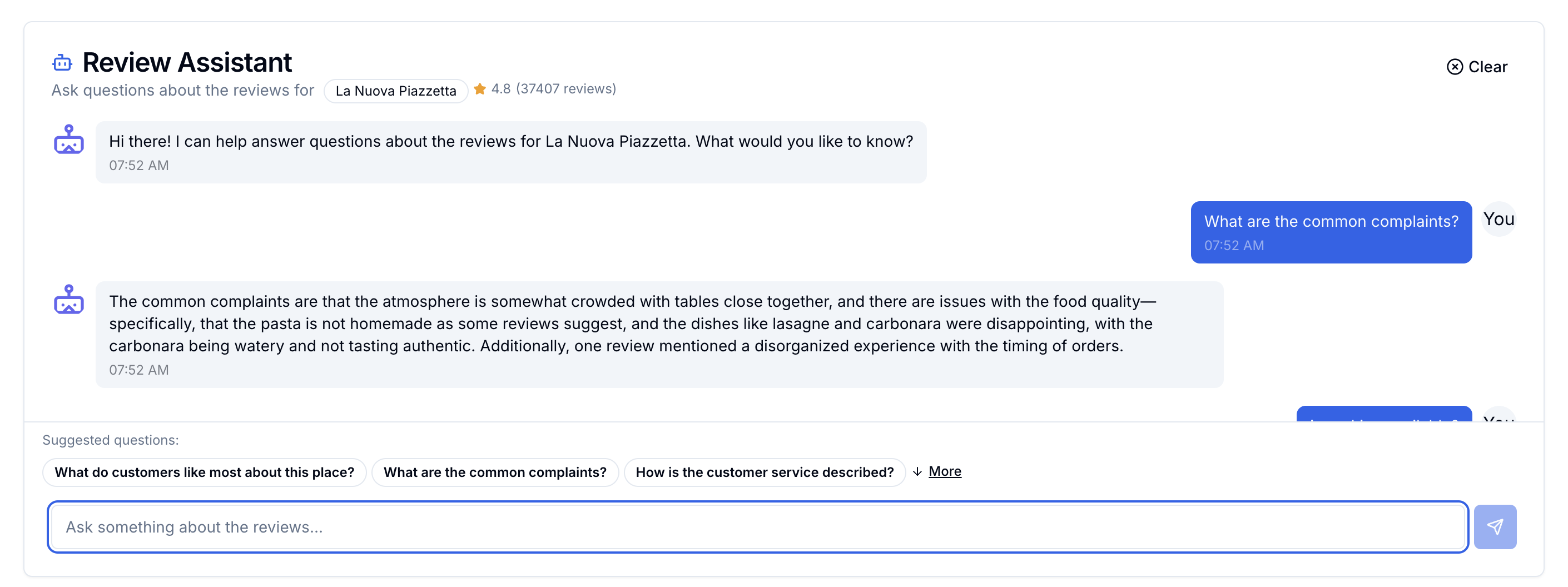Screen dimensions: 1568x587
Task: Click the orange star rating icon
Action: tap(480, 89)
